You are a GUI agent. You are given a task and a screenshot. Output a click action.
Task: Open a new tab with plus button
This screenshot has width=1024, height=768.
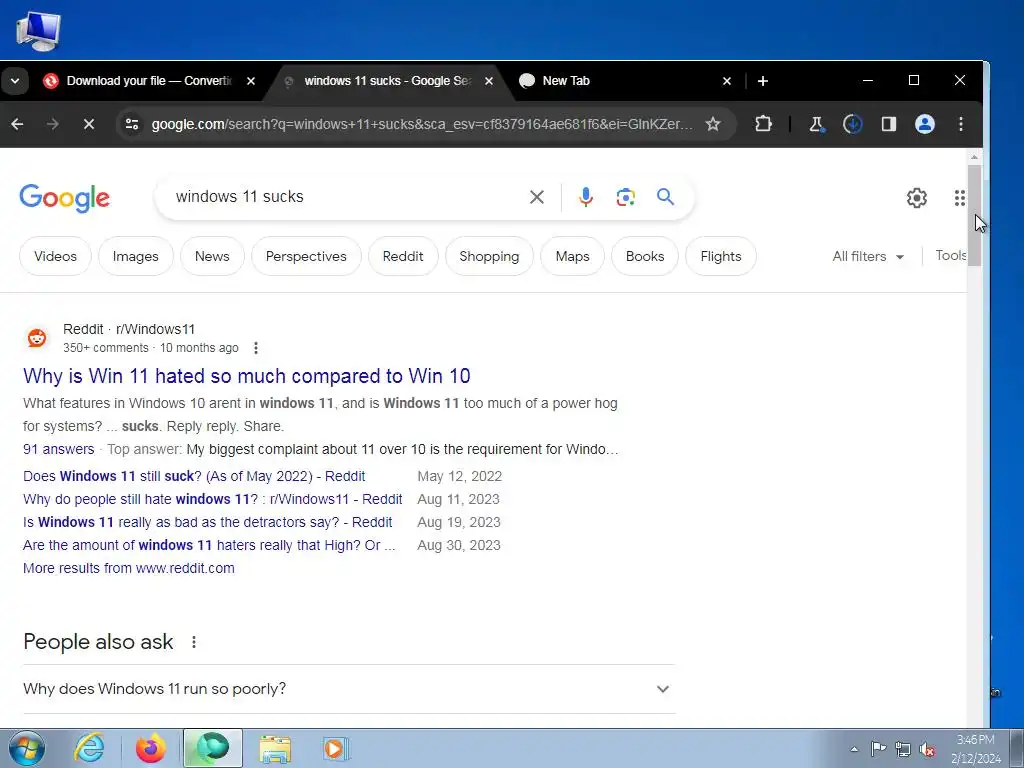pos(763,81)
